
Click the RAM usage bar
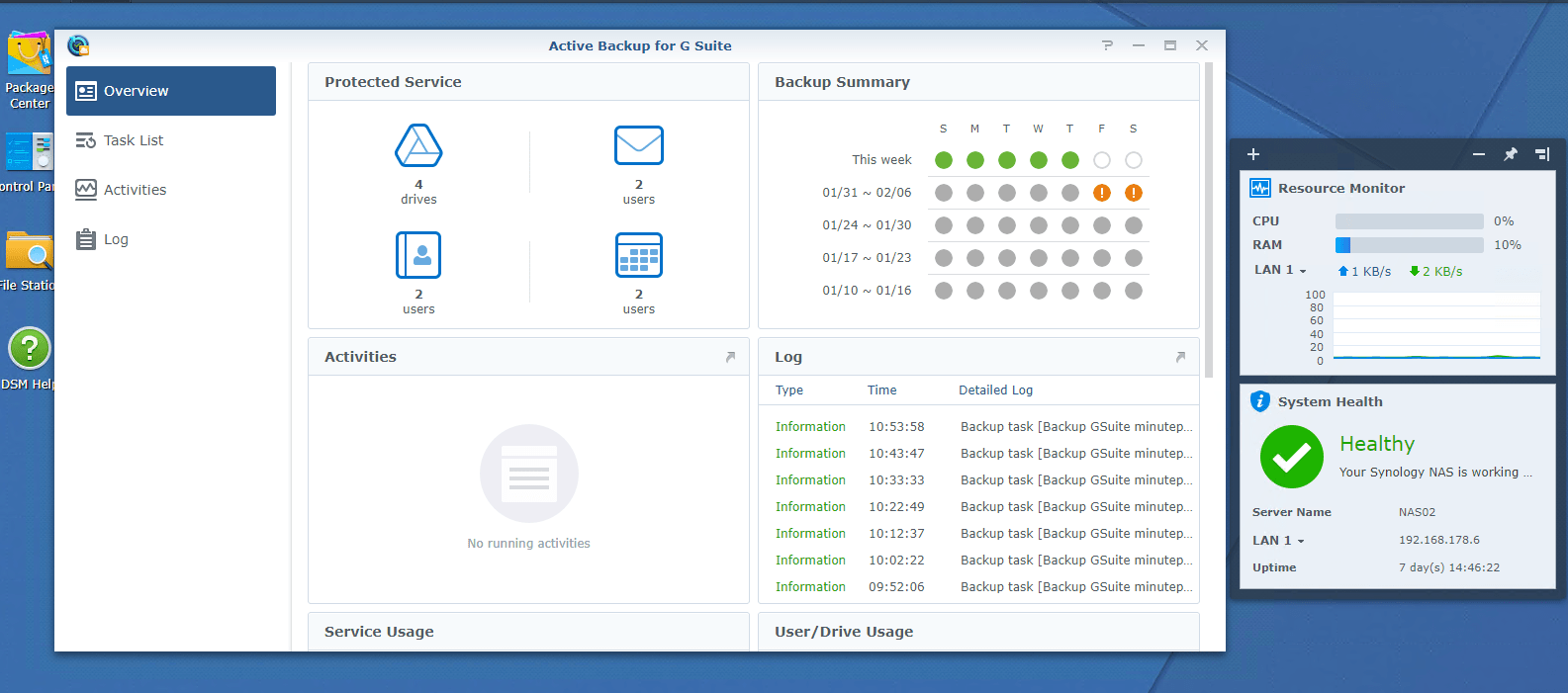1410,245
